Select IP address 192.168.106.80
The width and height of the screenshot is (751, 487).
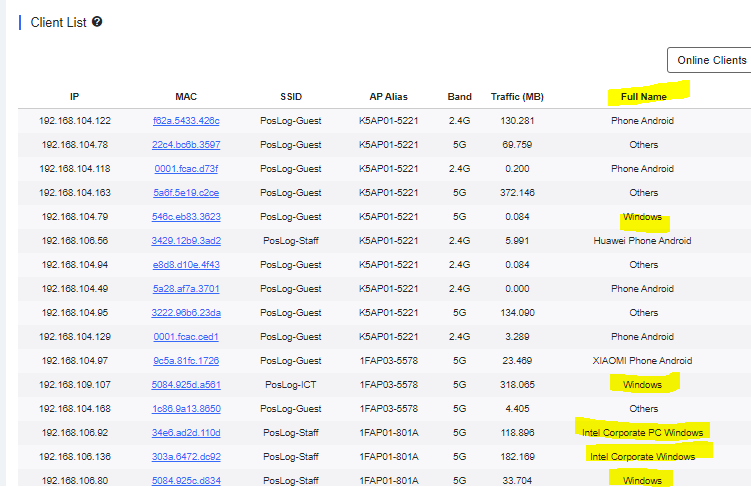(x=75, y=480)
